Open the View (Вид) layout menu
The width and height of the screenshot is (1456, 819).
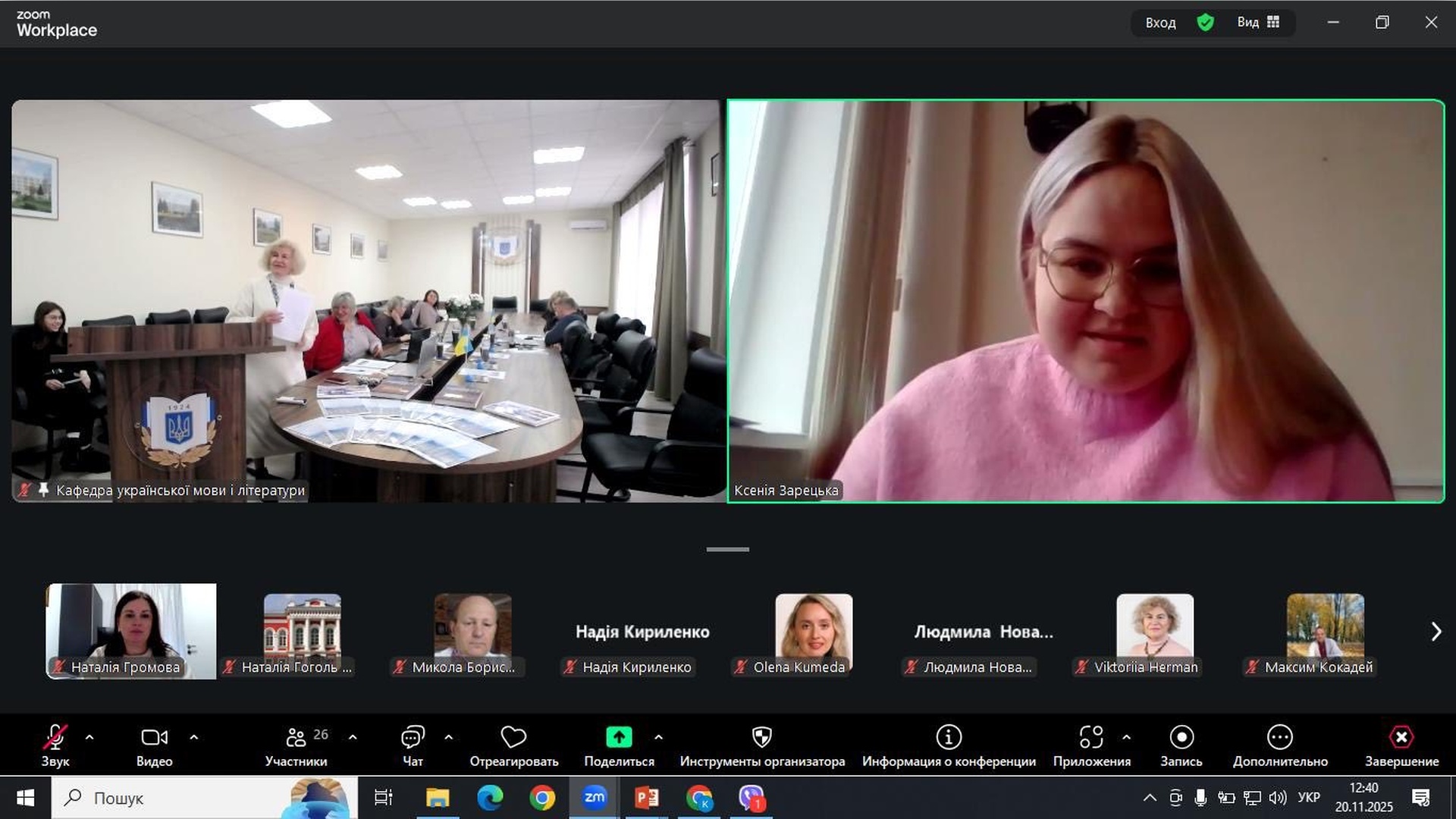pos(1258,23)
